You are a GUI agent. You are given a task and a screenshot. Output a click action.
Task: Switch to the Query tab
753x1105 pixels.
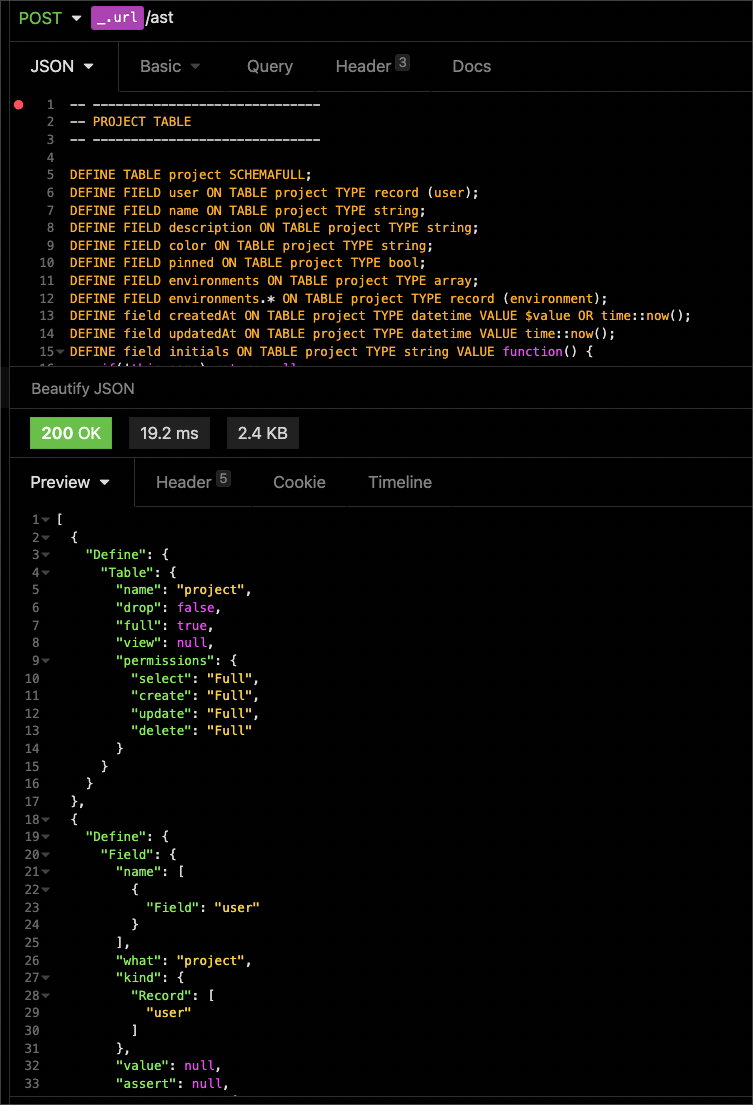(x=270, y=66)
